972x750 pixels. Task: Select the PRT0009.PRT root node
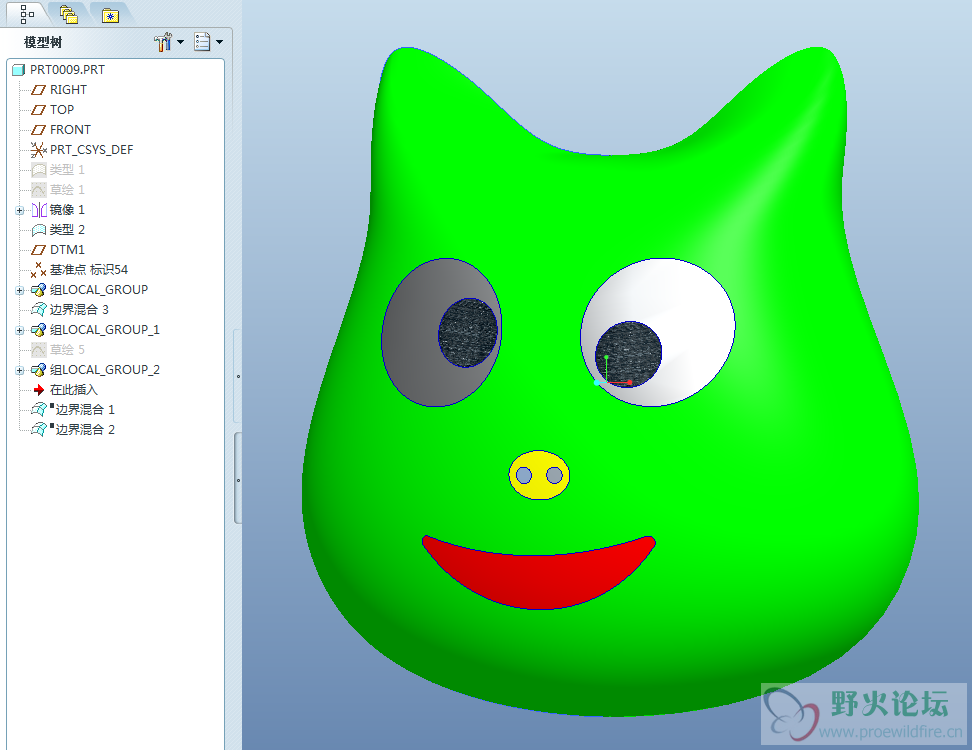(66, 70)
